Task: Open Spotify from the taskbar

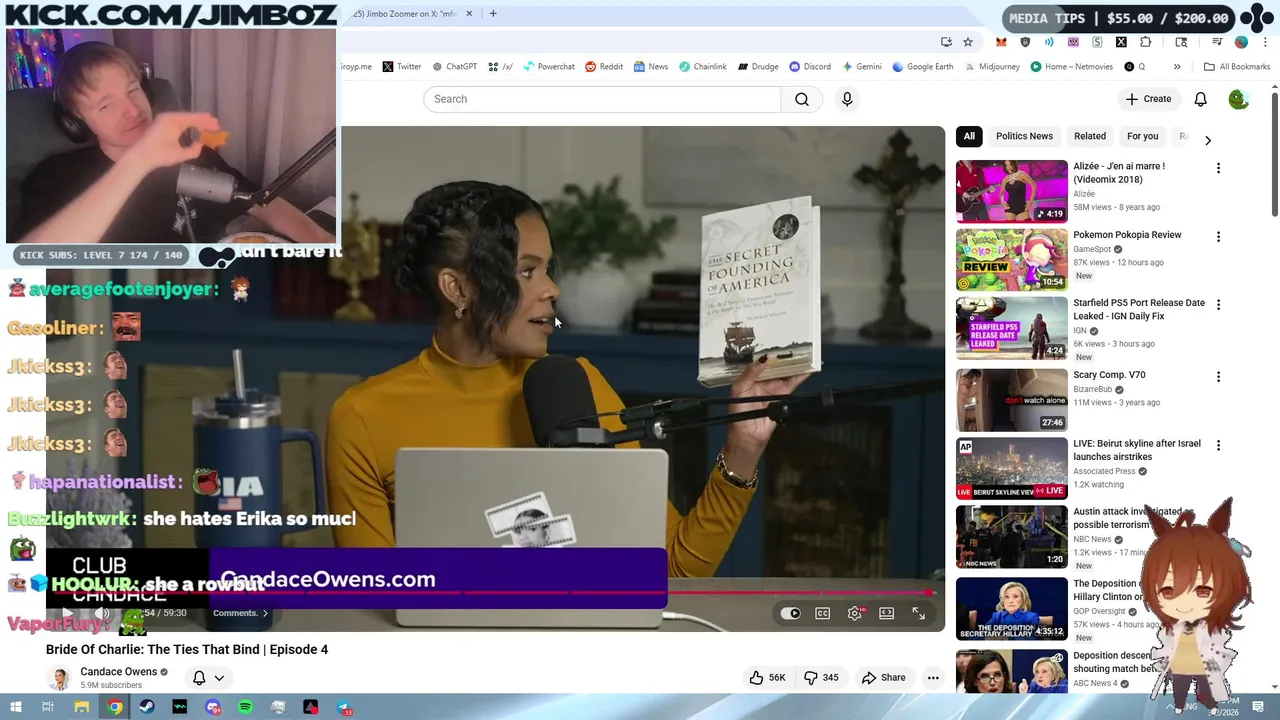Action: (x=245, y=707)
